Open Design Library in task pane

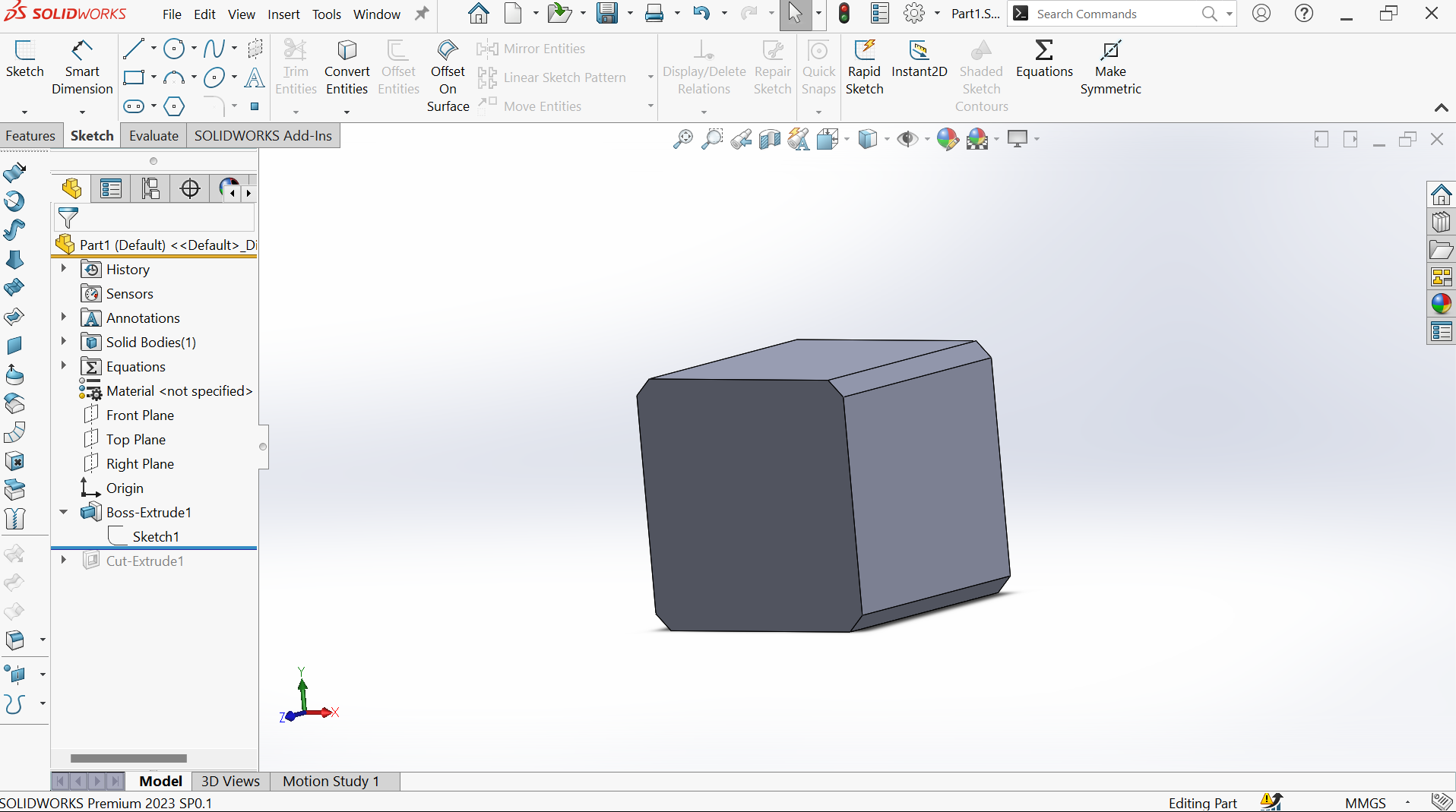pos(1441,223)
